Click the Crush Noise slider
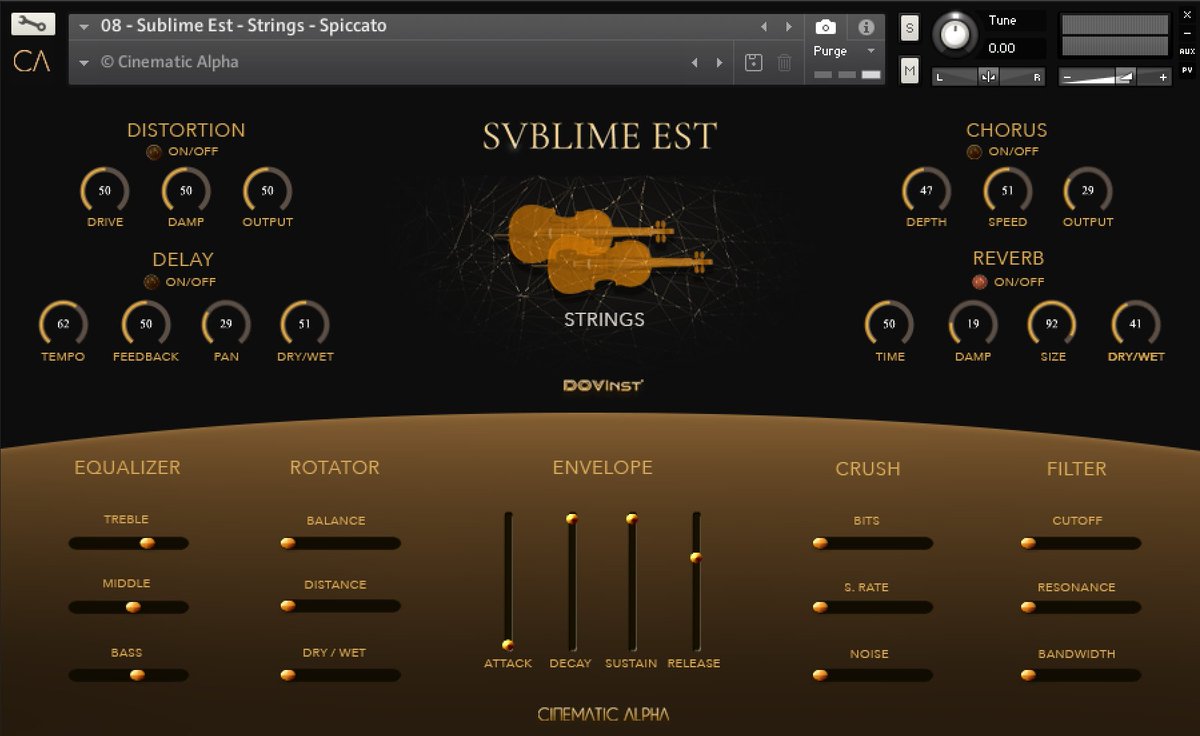This screenshot has width=1200, height=736. (873, 675)
